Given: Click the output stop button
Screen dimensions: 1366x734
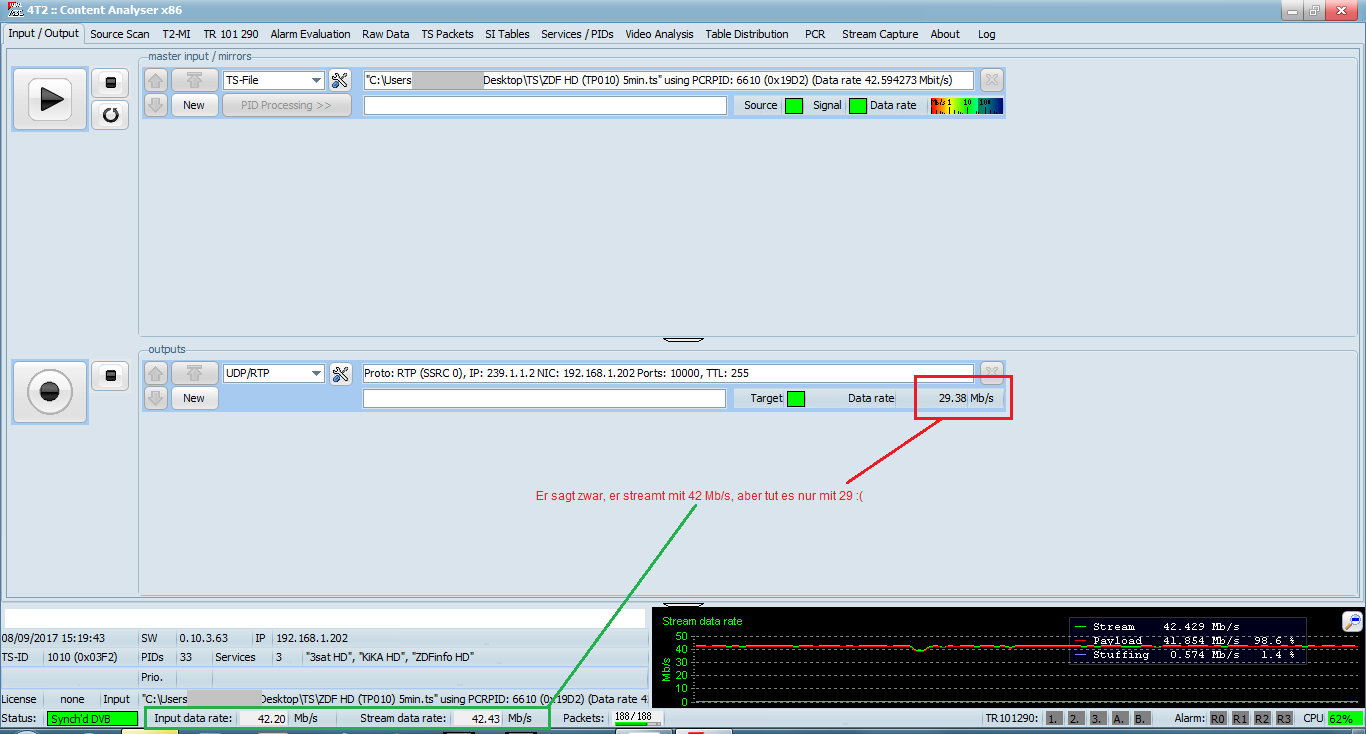Looking at the screenshot, I should [x=111, y=375].
